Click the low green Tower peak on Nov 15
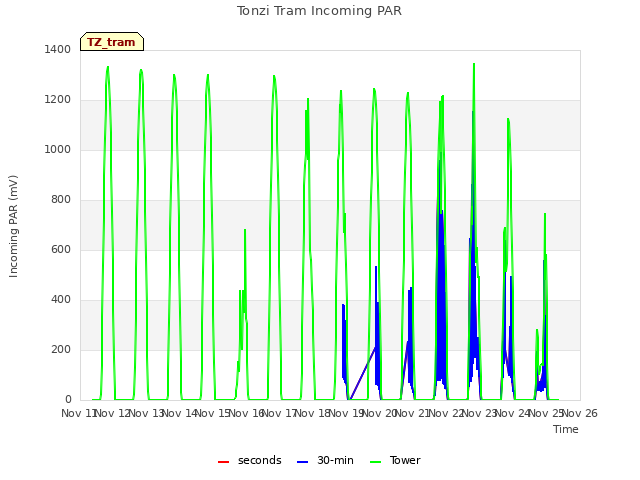This screenshot has height=480, width=640. (245, 231)
